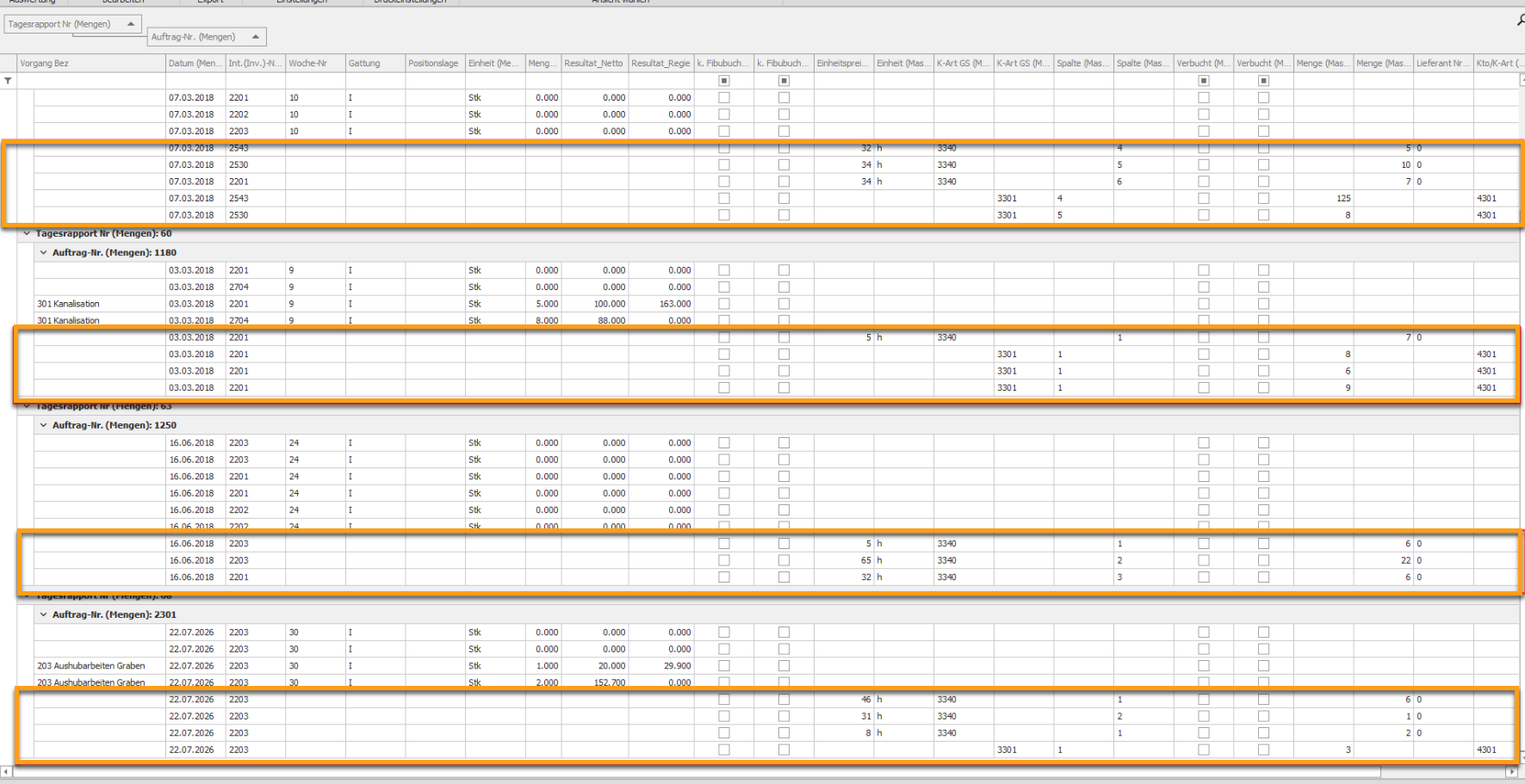Collapse group Auftrag-Nr. (Mengen): 1180

point(43,253)
